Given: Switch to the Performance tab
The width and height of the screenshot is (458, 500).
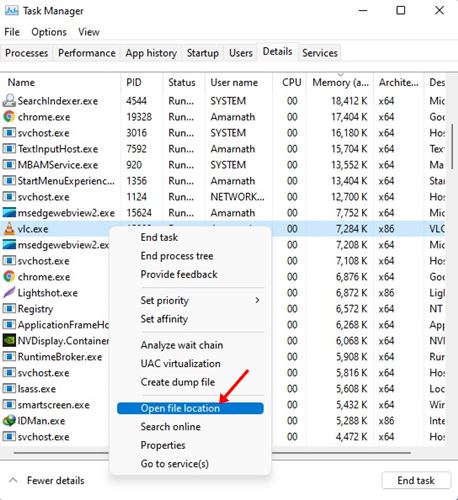Looking at the screenshot, I should [87, 53].
